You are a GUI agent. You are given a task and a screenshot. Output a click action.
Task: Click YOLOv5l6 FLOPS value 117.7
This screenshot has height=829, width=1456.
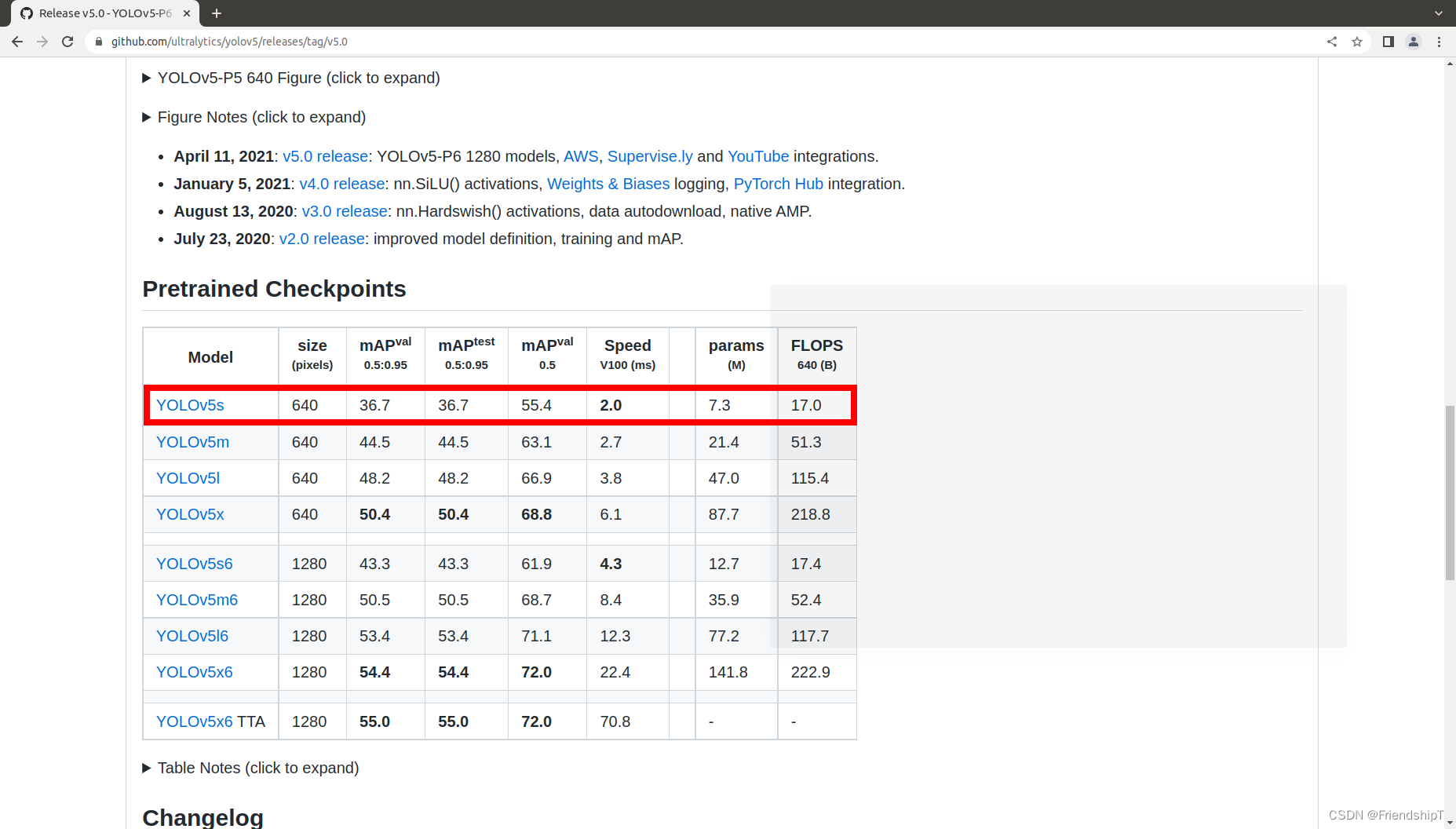[x=810, y=636]
